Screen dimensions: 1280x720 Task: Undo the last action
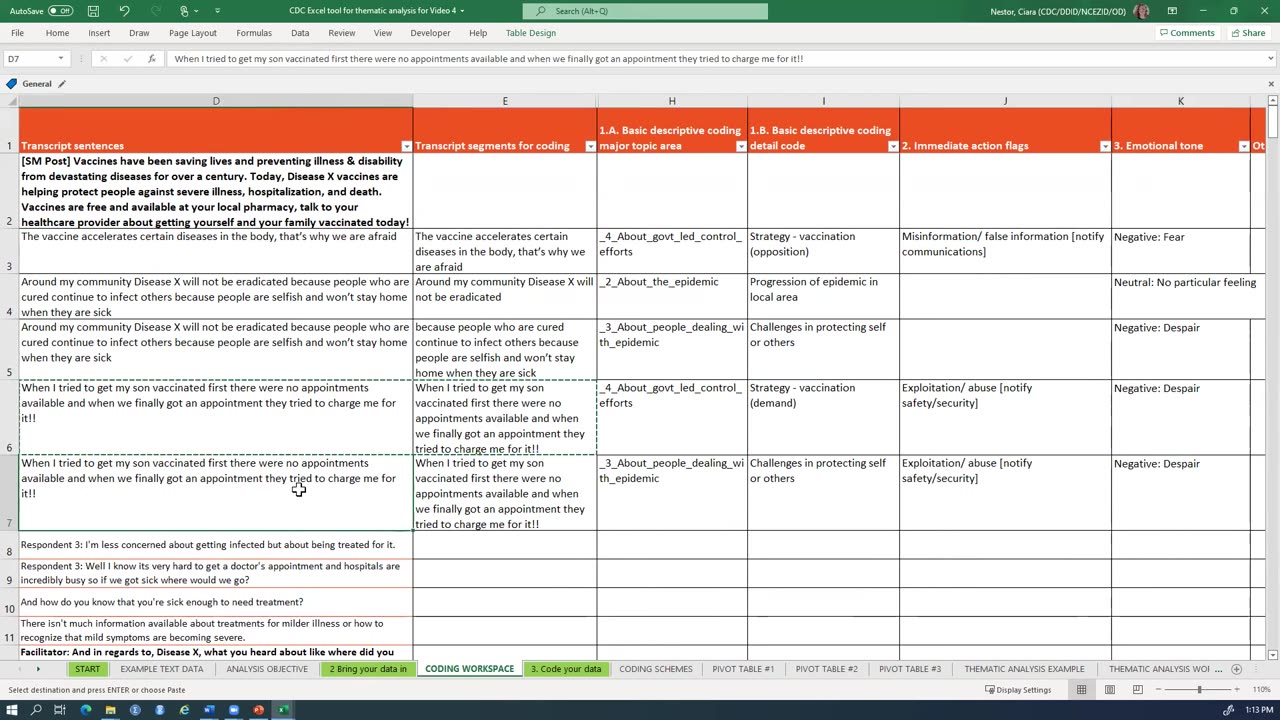point(124,11)
